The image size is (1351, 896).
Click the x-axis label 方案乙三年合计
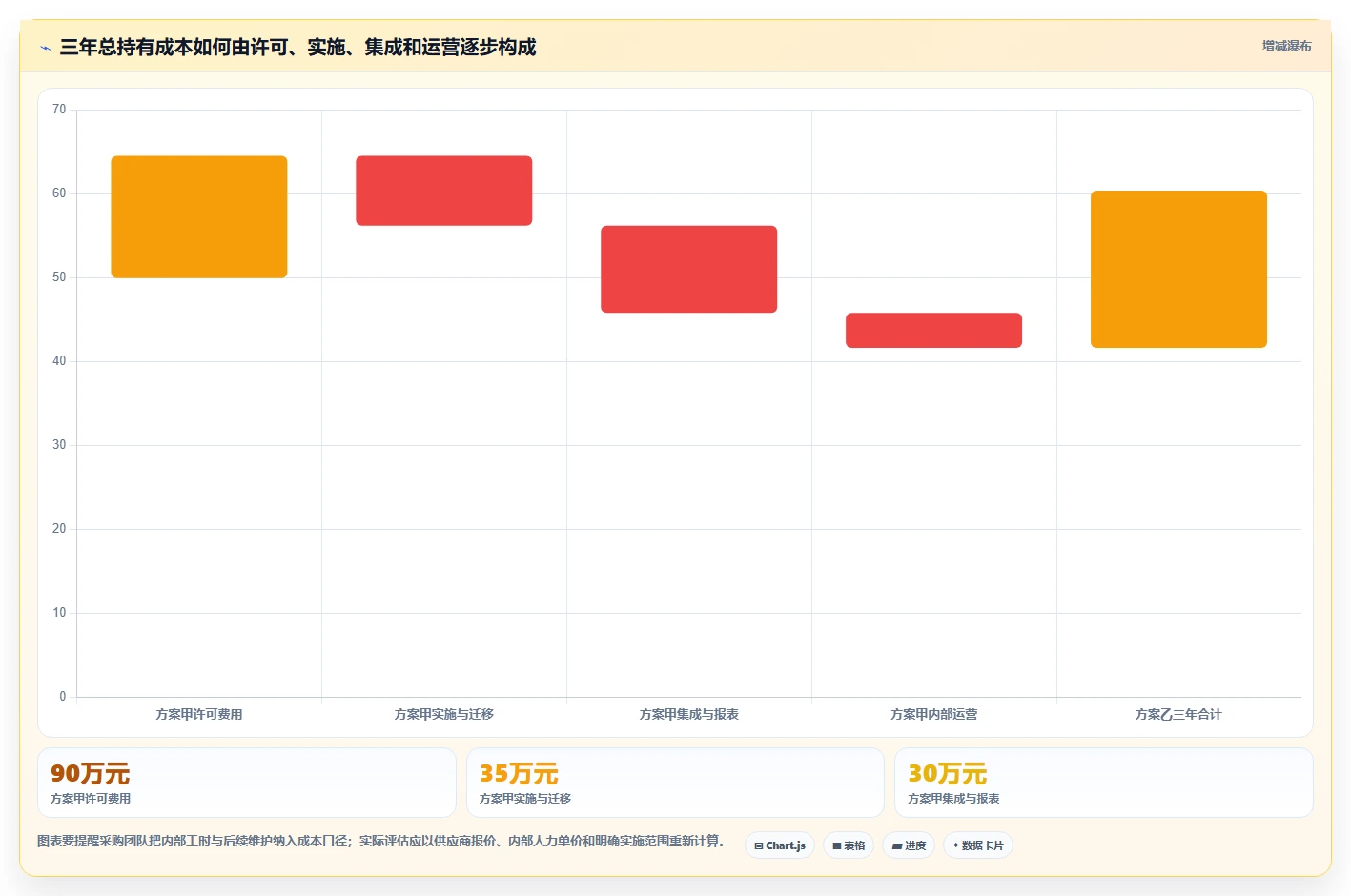tap(1179, 714)
